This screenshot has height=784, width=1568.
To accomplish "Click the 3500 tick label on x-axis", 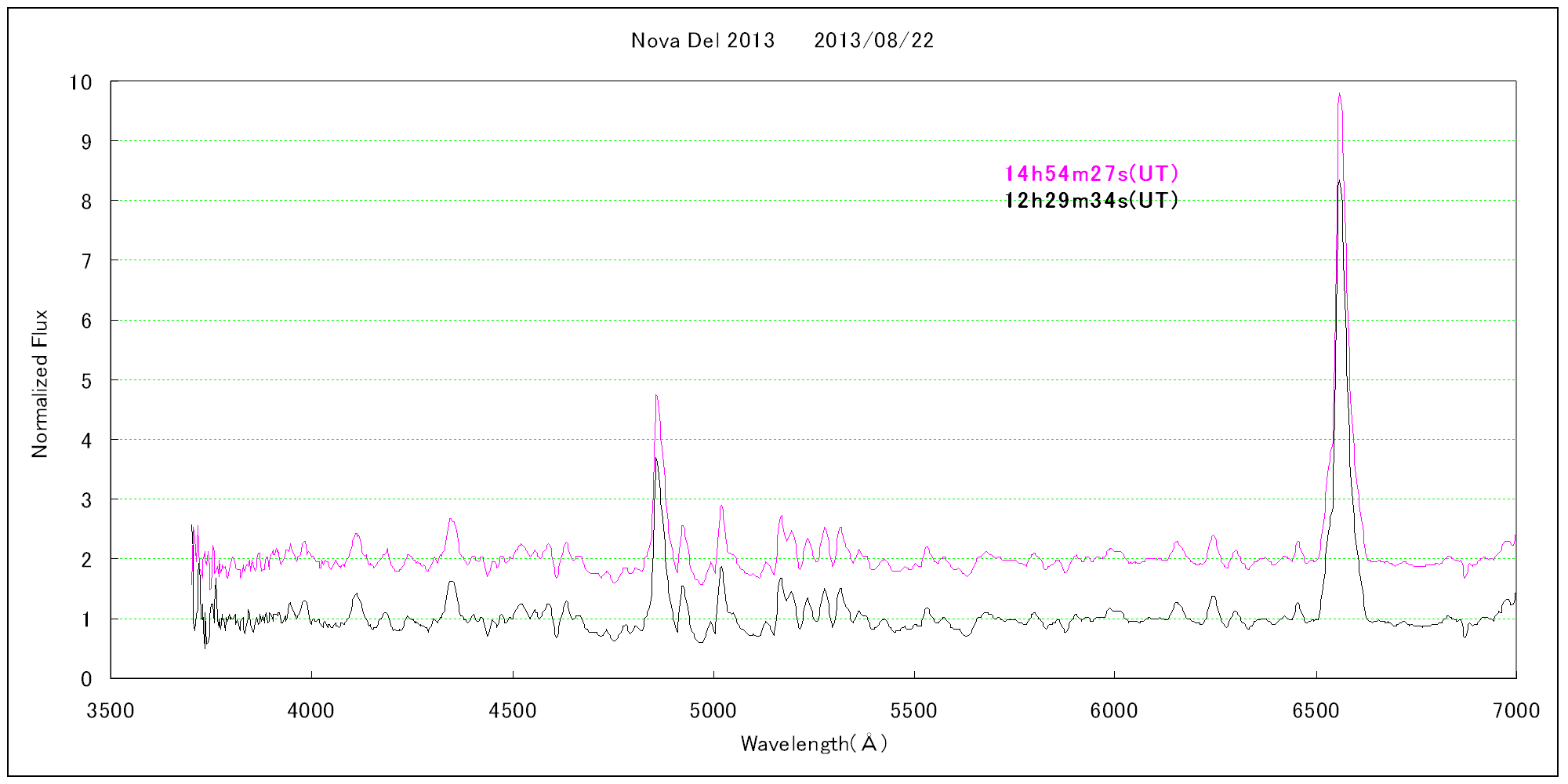I will coord(111,711).
